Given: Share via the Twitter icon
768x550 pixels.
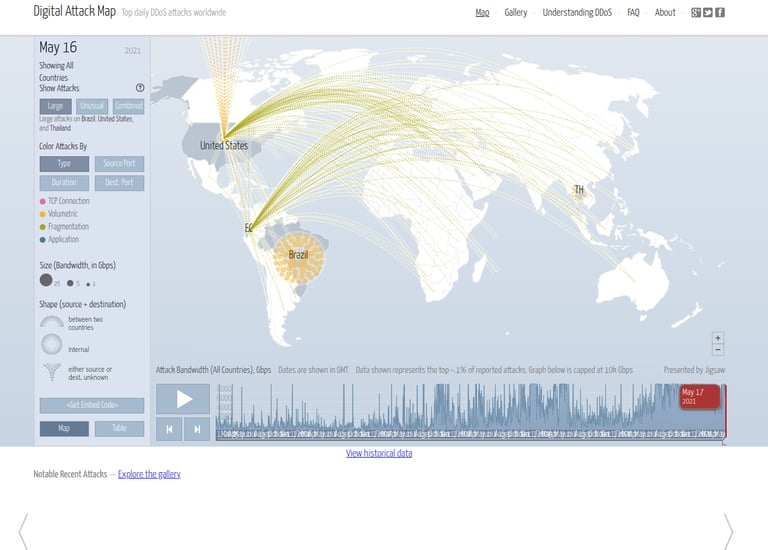Looking at the screenshot, I should pyautogui.click(x=708, y=13).
